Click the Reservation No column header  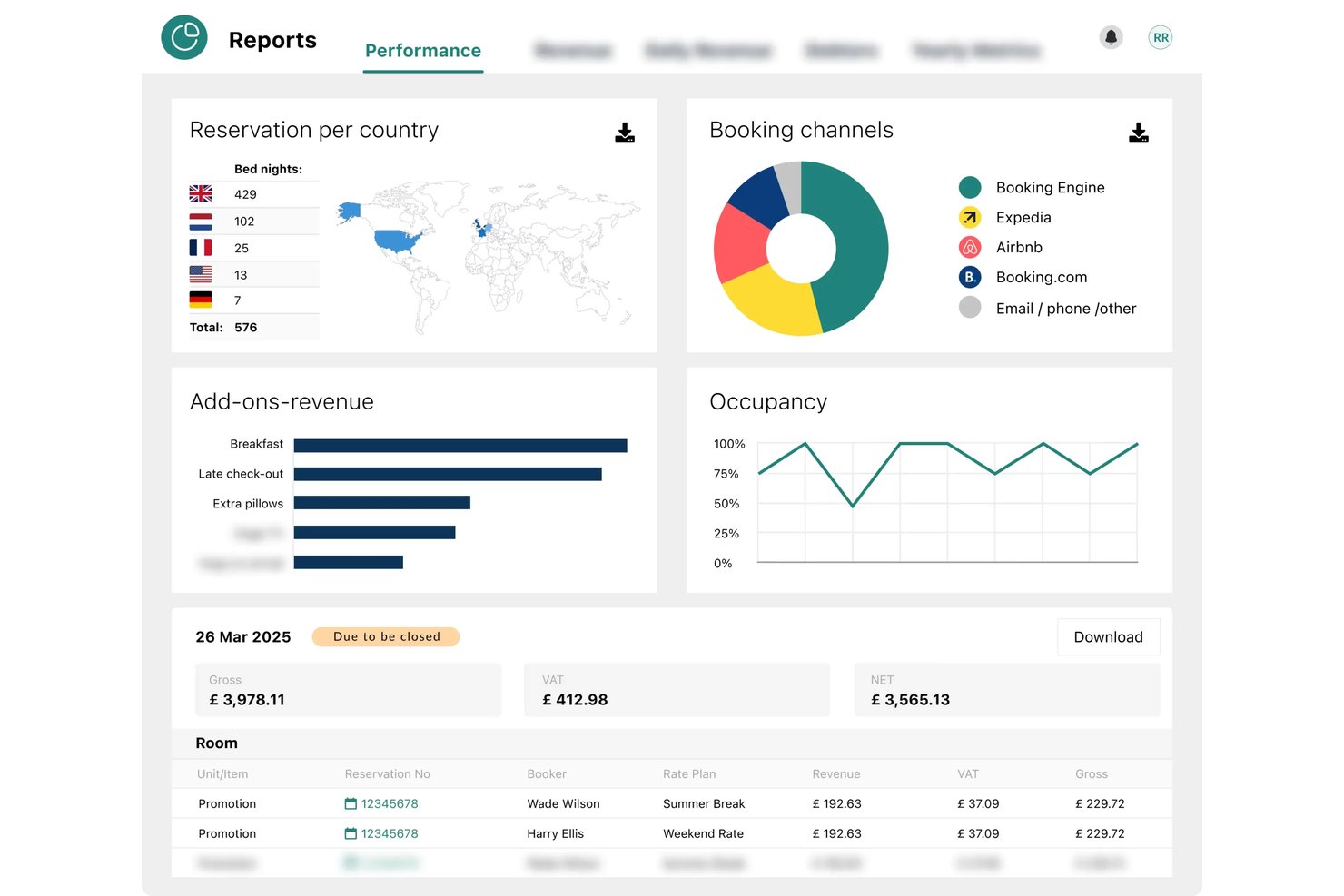click(388, 774)
